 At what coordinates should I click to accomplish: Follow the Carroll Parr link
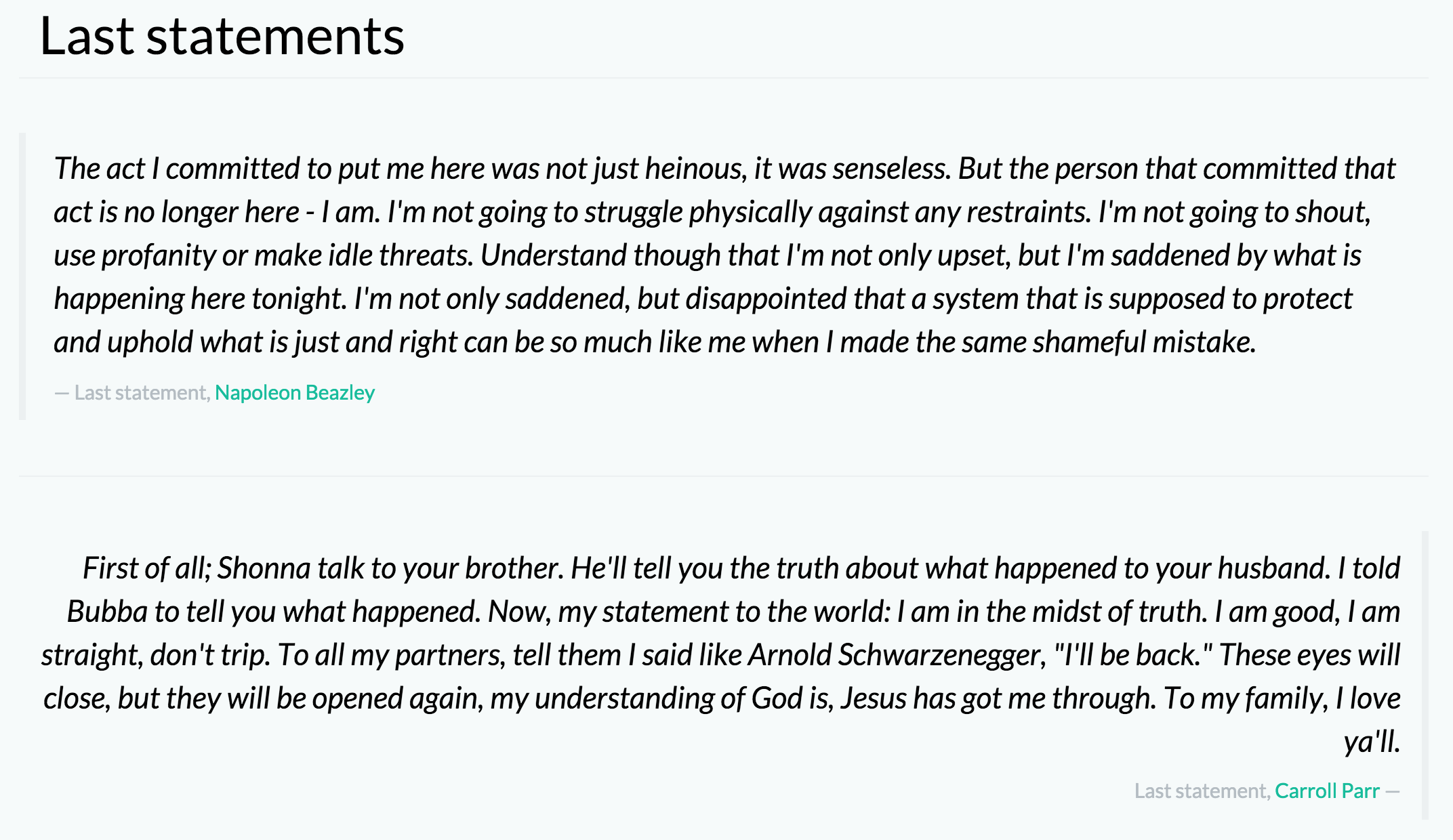[x=1327, y=791]
